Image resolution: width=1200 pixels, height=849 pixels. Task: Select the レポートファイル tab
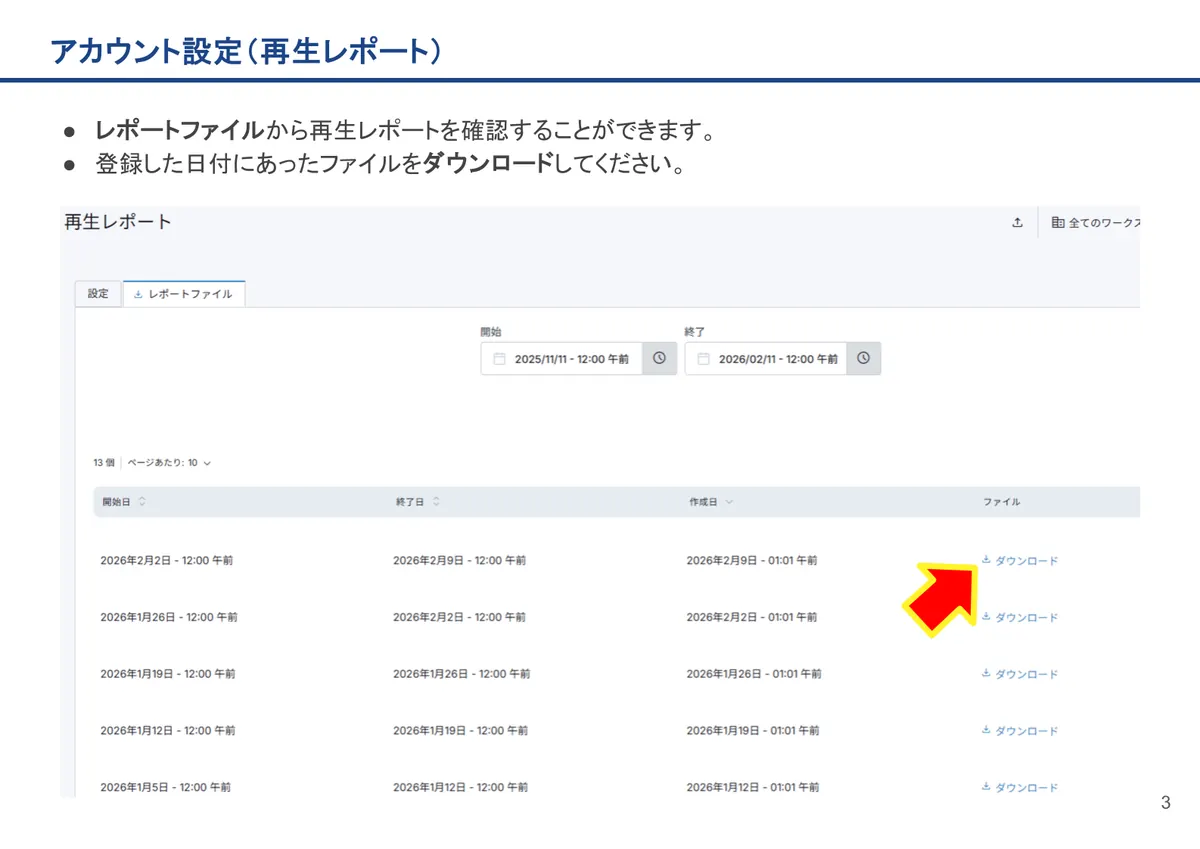[184, 294]
